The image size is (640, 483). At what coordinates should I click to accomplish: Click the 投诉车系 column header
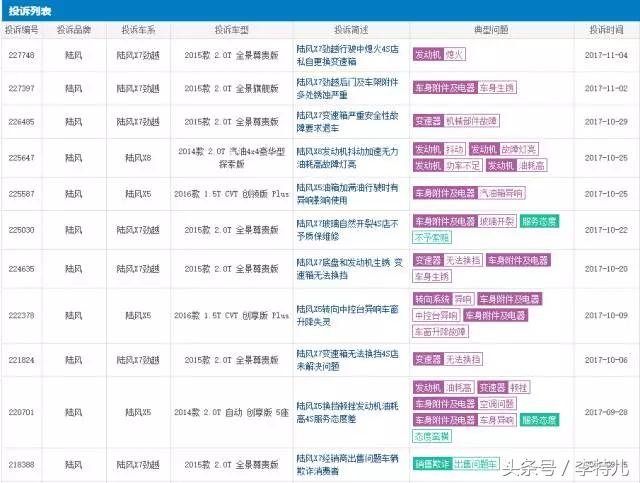tap(138, 30)
